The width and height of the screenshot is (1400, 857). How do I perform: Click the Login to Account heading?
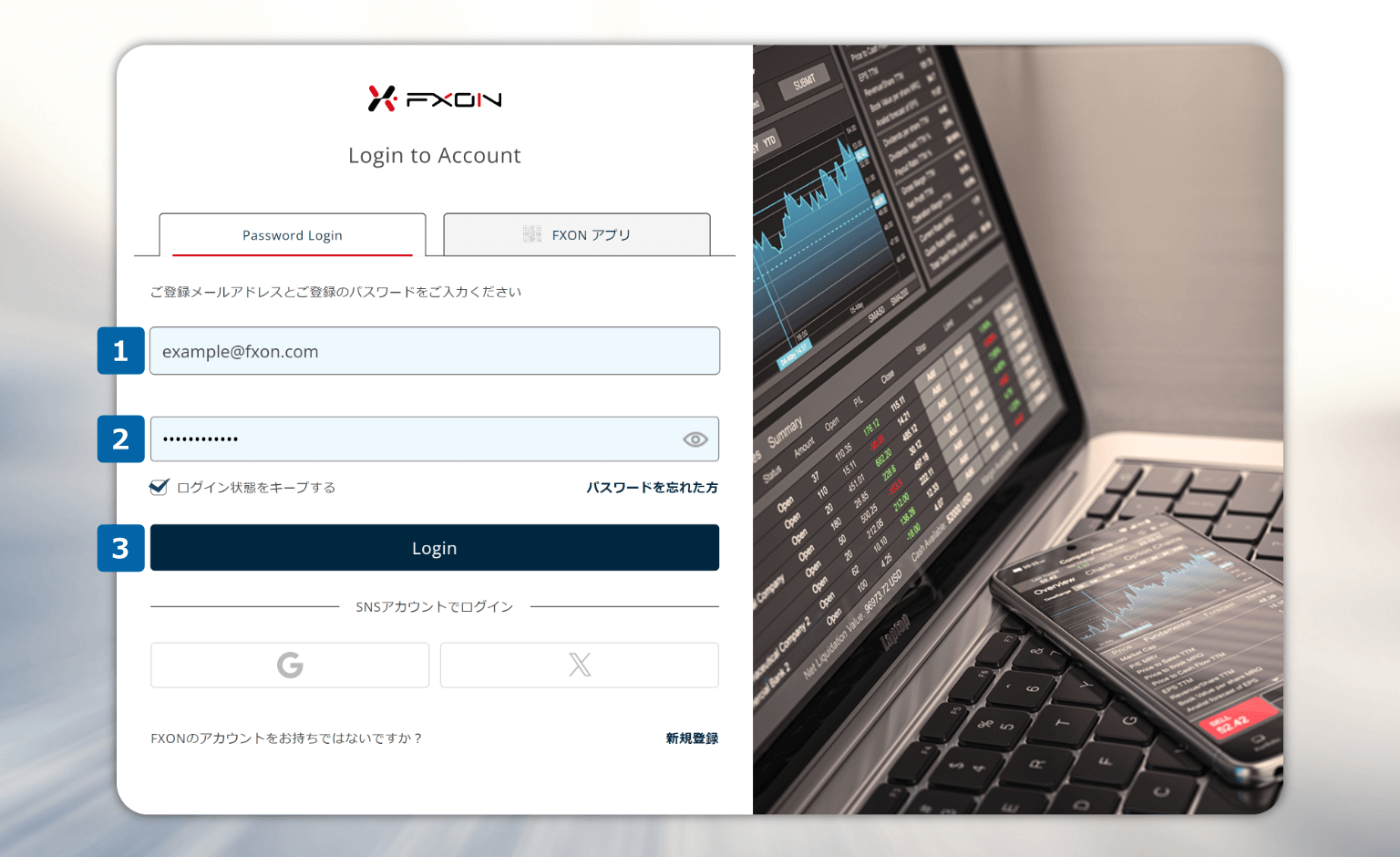pos(435,155)
